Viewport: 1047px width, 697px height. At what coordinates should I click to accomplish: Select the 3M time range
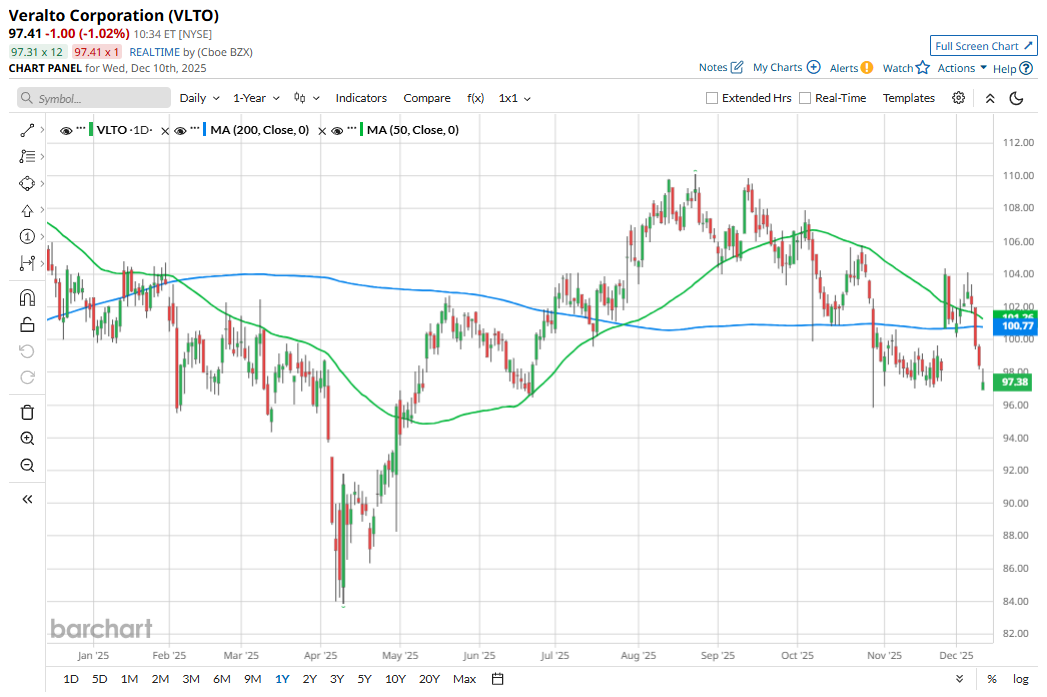tap(191, 679)
